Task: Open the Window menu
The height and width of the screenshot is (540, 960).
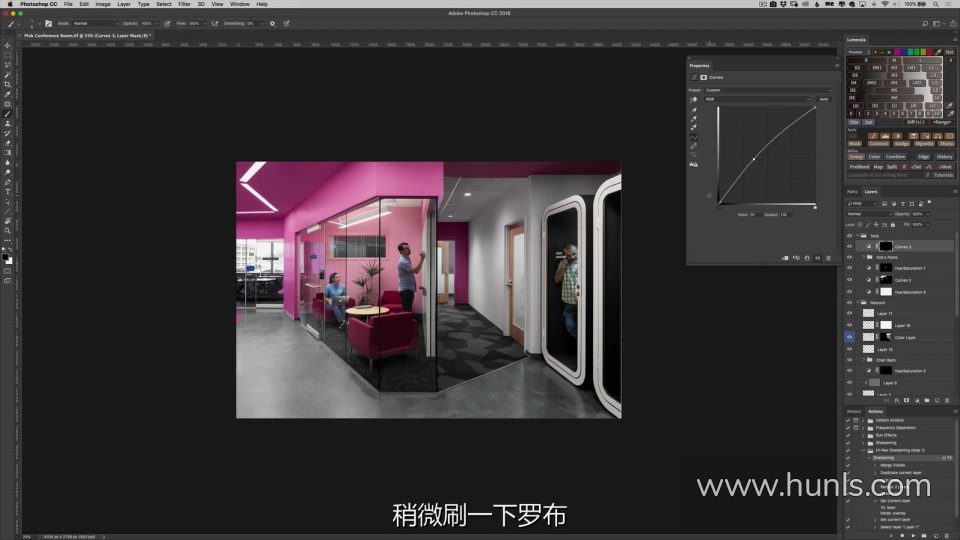Action: coord(239,4)
